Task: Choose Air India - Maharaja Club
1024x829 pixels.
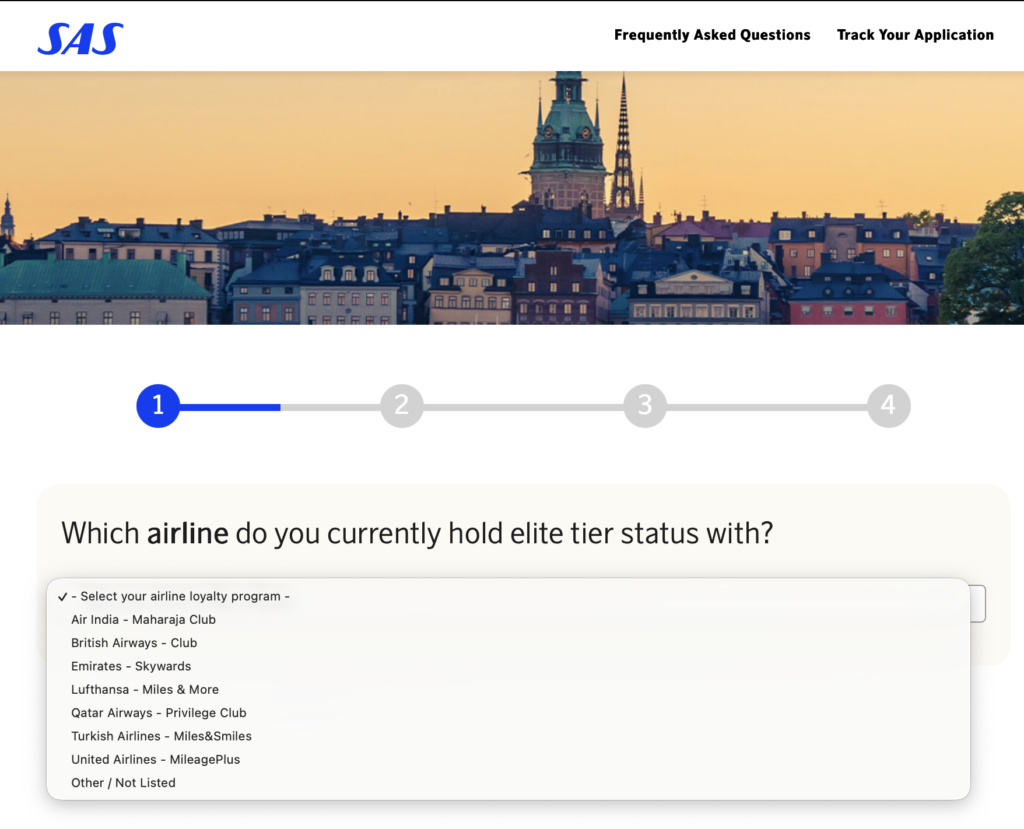Action: [x=508, y=619]
